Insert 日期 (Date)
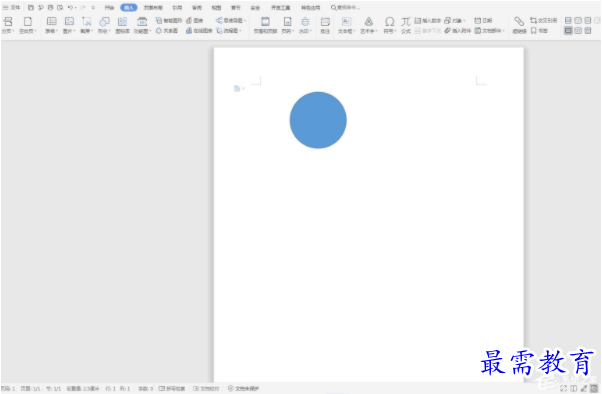The width and height of the screenshot is (602, 394). [x=483, y=20]
